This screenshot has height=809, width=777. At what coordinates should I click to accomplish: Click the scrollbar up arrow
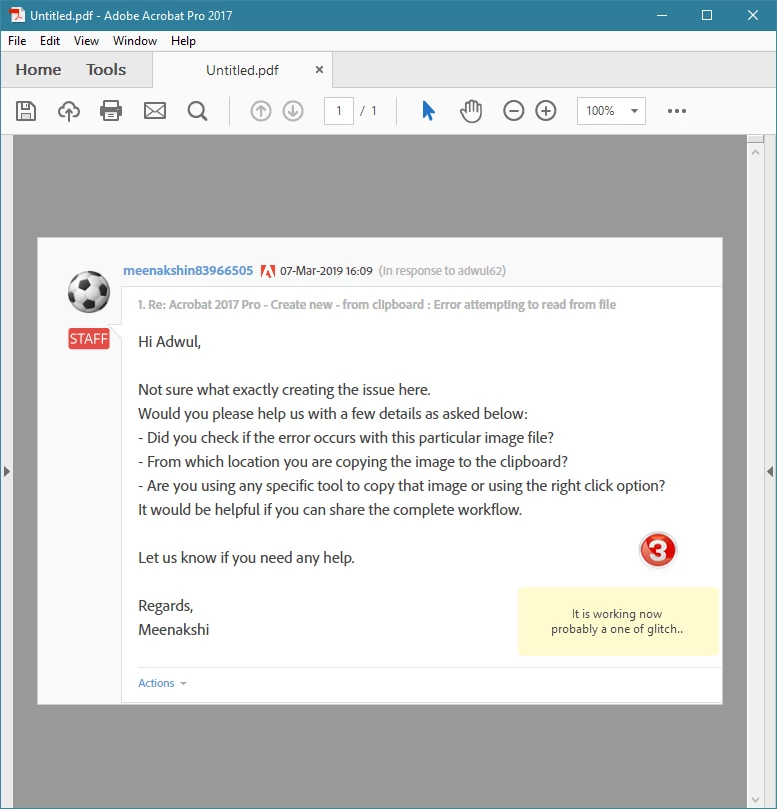755,153
